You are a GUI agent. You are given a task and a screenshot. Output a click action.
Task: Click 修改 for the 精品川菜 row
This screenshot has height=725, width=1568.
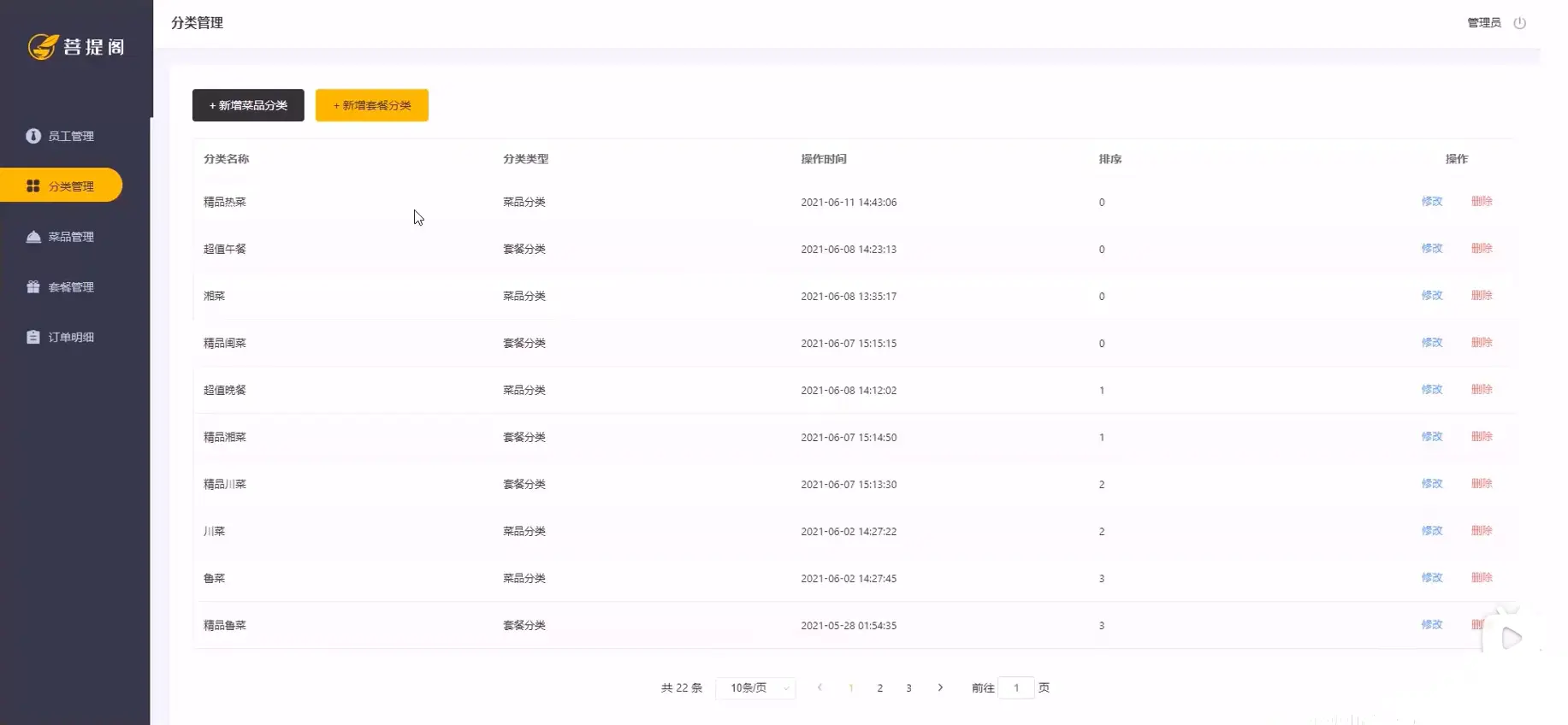point(1432,484)
